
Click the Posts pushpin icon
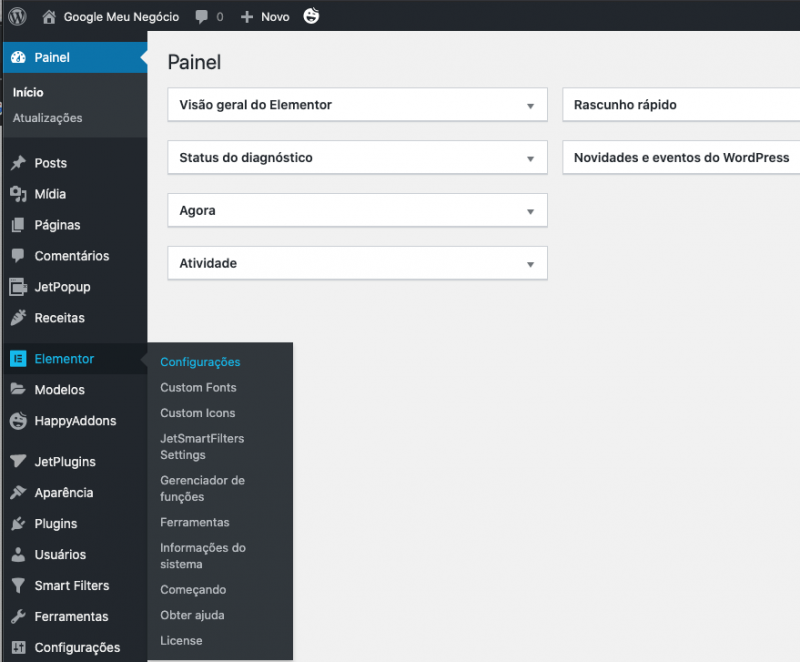click(18, 163)
